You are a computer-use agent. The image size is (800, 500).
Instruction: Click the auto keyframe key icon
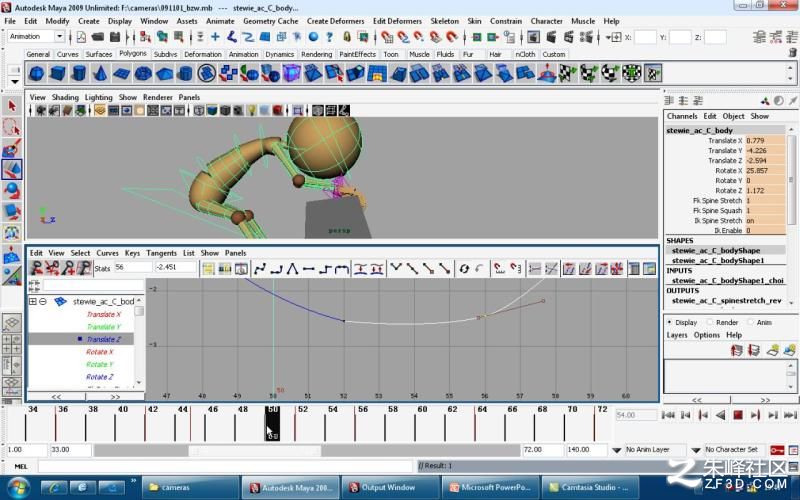coord(777,450)
